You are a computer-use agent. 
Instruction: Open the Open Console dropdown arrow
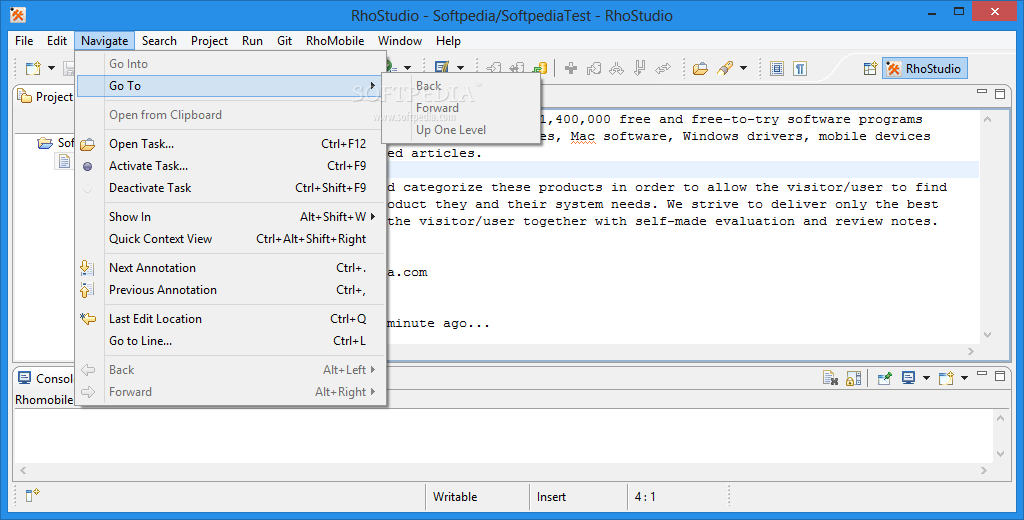coord(964,378)
